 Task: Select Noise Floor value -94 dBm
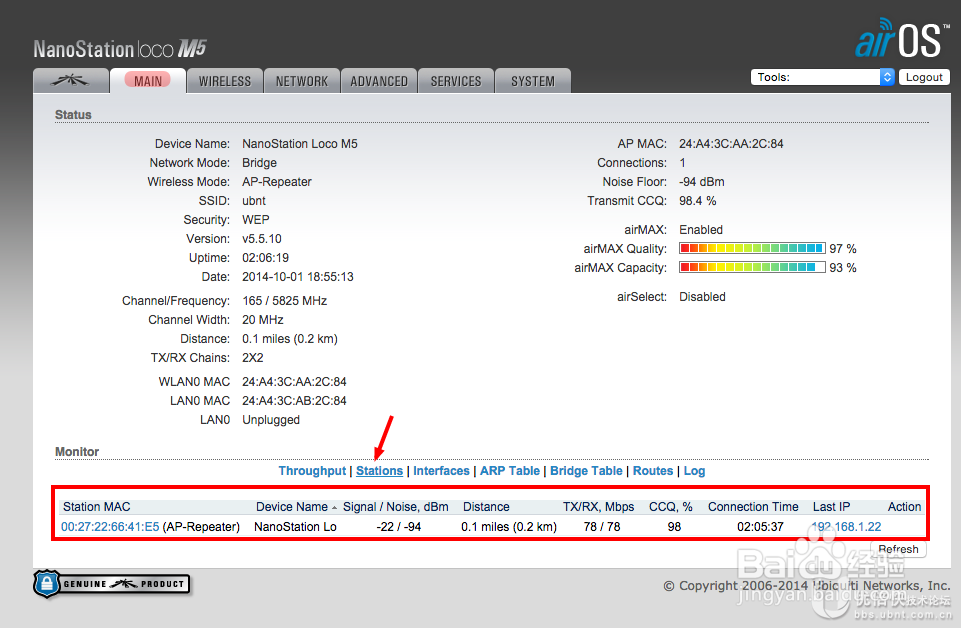pyautogui.click(x=702, y=181)
